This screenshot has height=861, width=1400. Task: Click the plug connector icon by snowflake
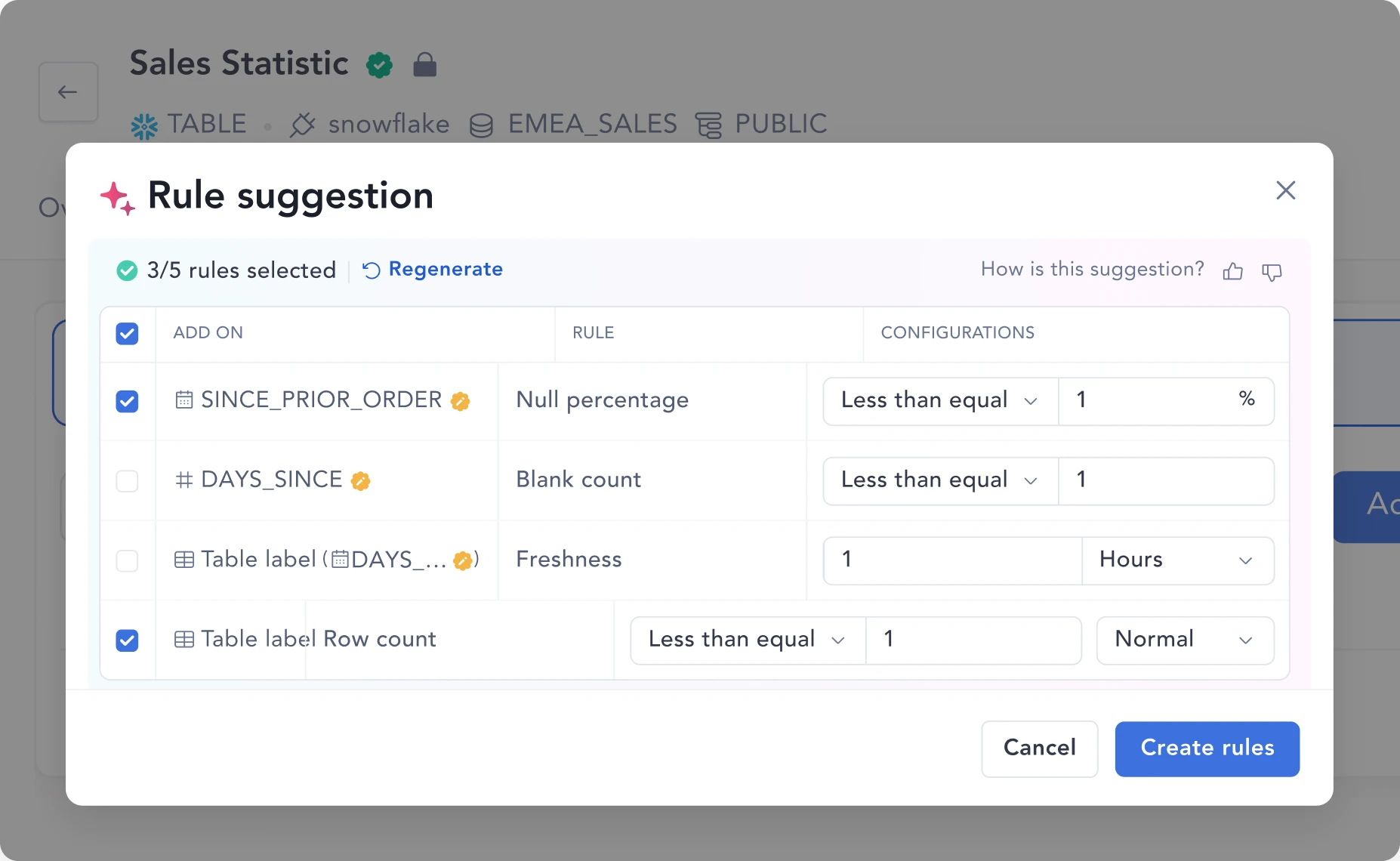coord(303,125)
